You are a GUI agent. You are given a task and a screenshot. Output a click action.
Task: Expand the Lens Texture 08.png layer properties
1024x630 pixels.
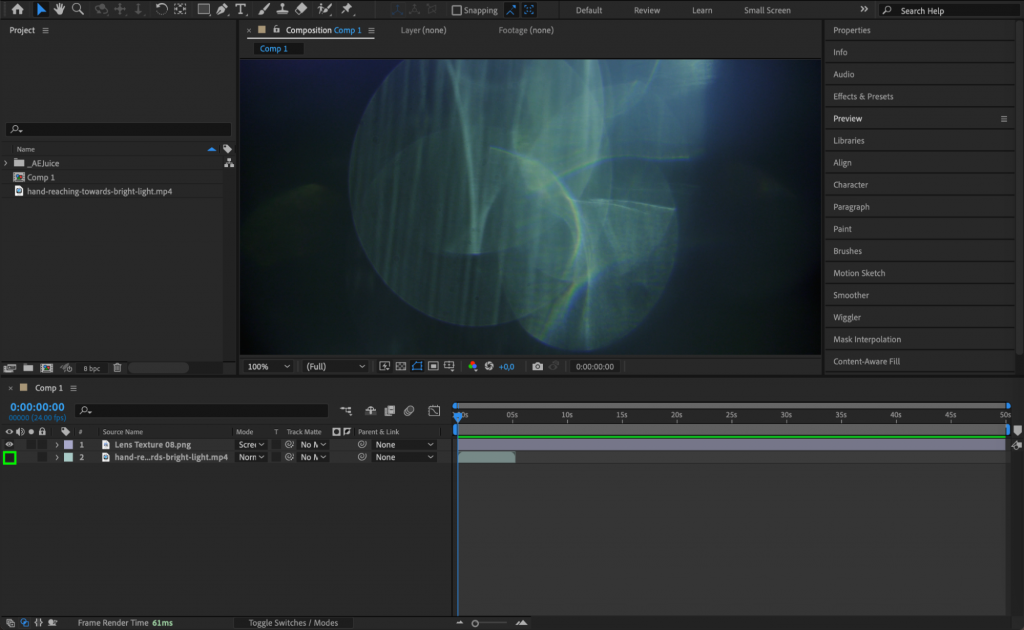[57, 444]
